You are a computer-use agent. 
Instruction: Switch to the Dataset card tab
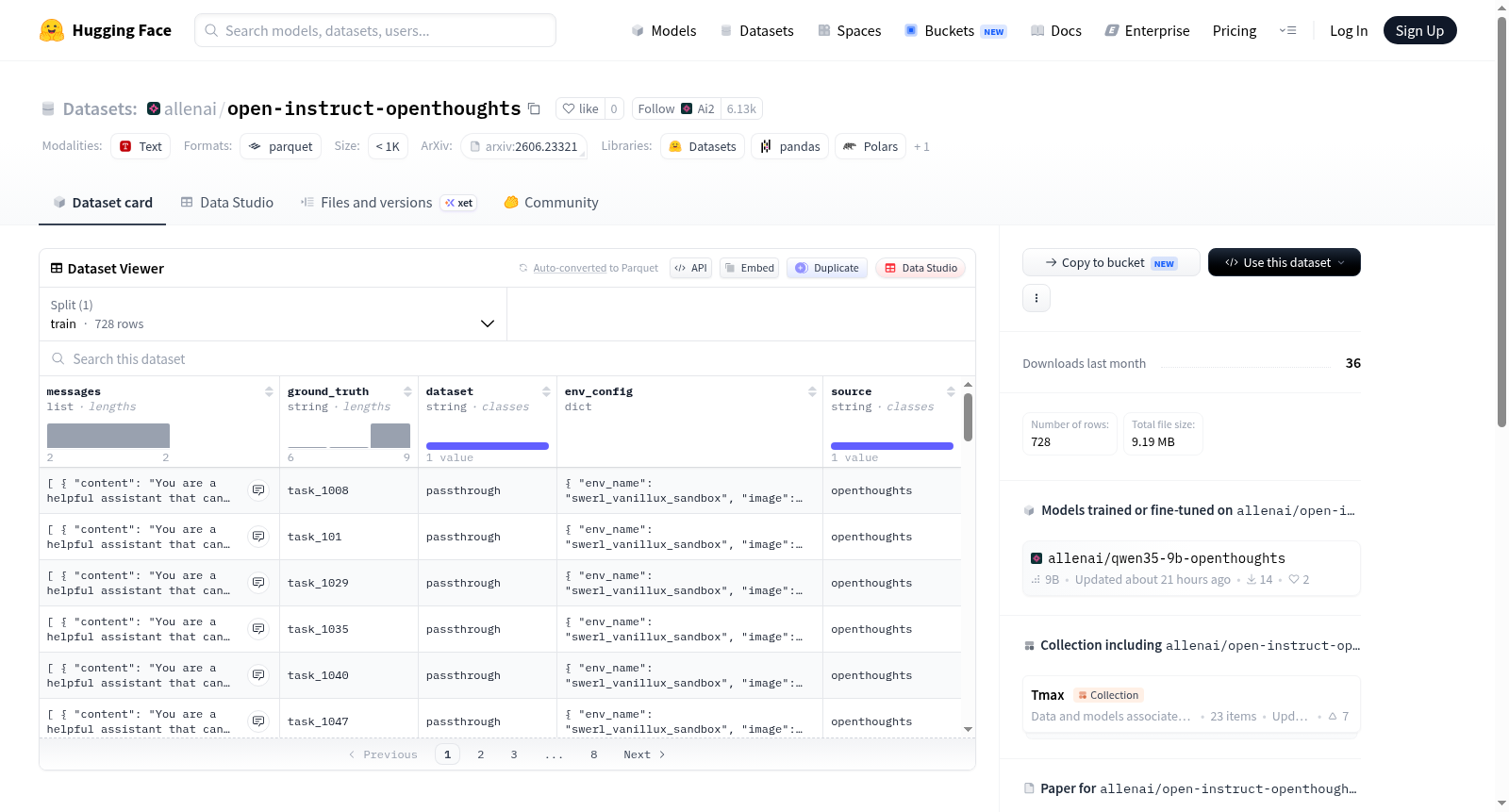tap(103, 203)
